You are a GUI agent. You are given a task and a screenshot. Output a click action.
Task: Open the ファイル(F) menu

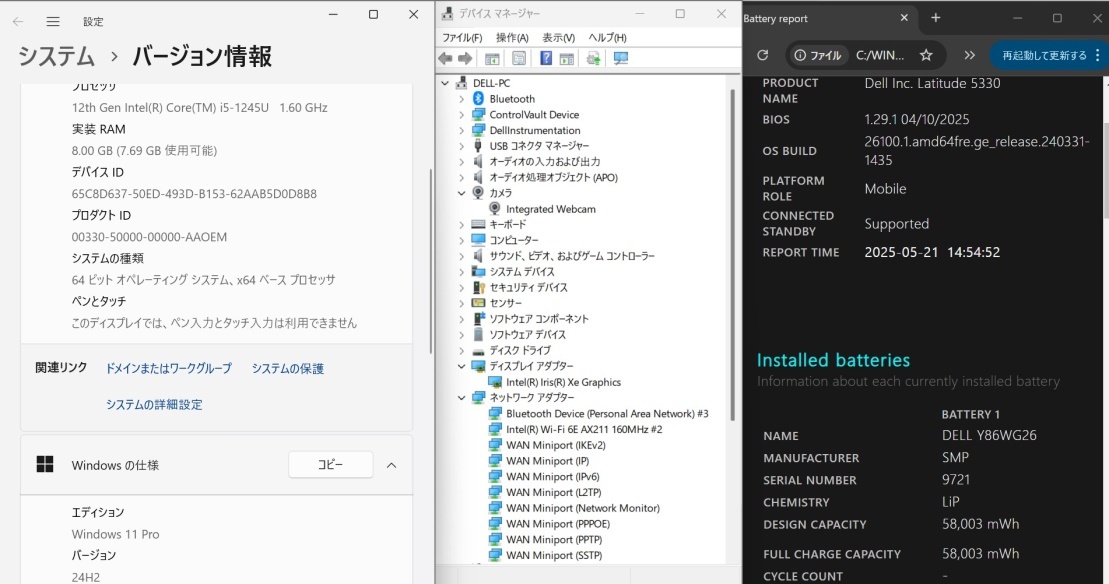(x=462, y=37)
